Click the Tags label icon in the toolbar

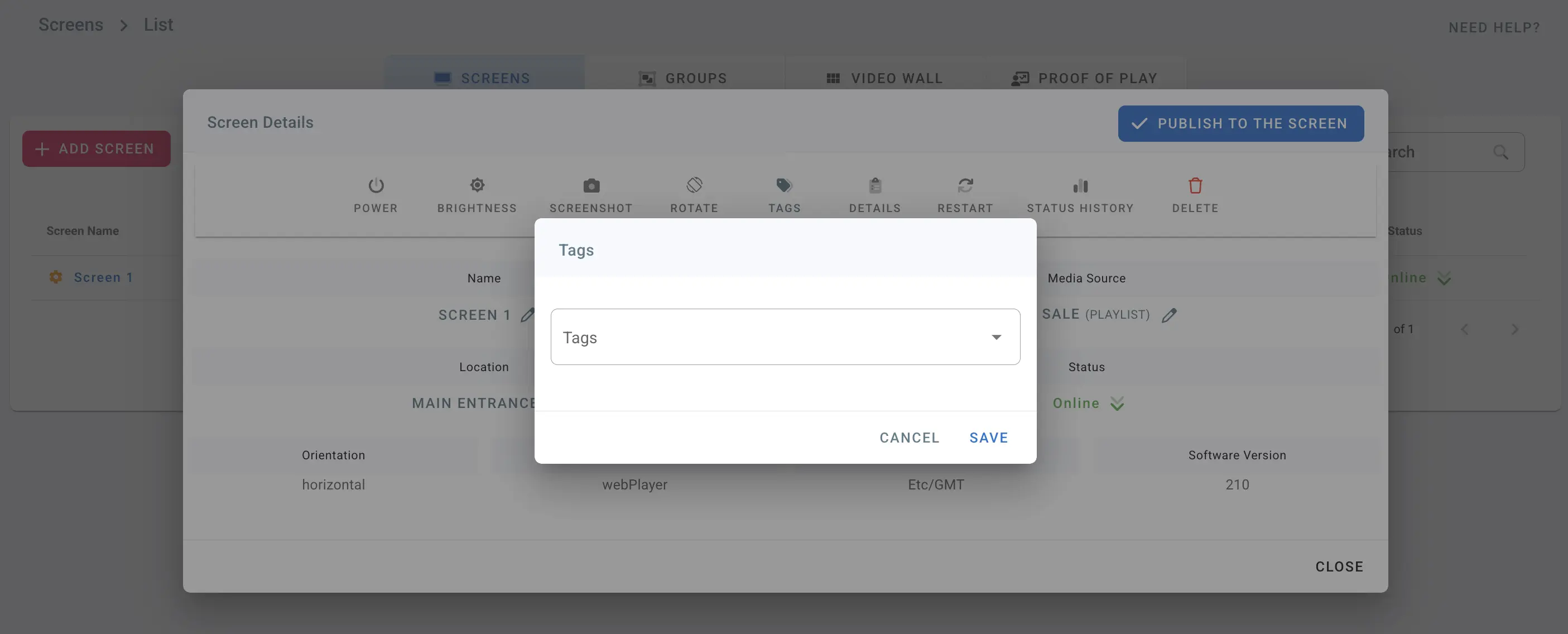tap(784, 185)
